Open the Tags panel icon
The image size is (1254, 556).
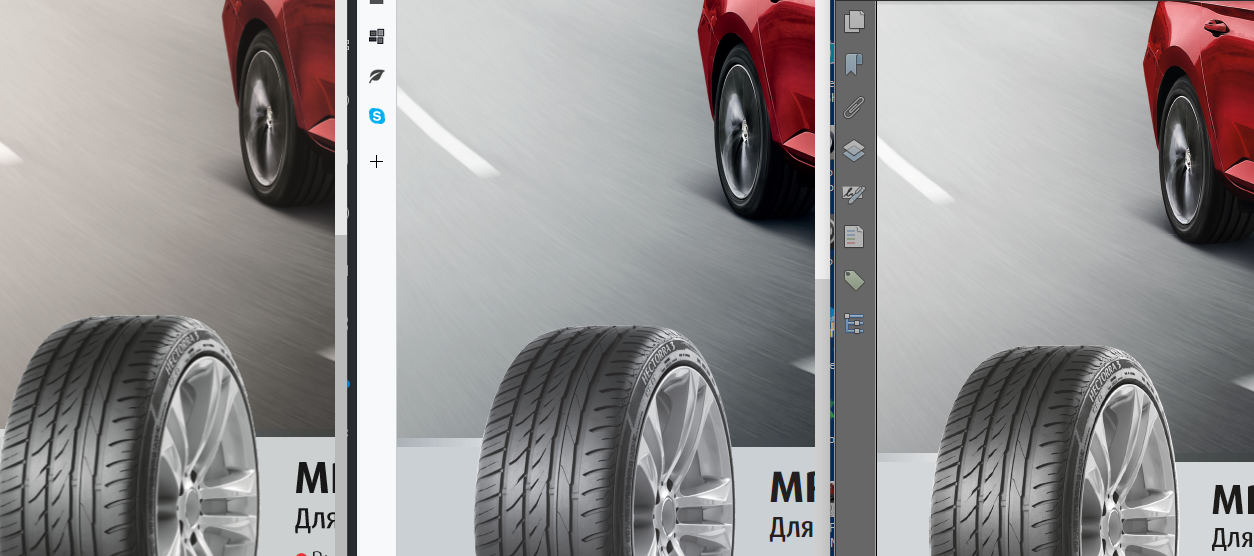854,280
